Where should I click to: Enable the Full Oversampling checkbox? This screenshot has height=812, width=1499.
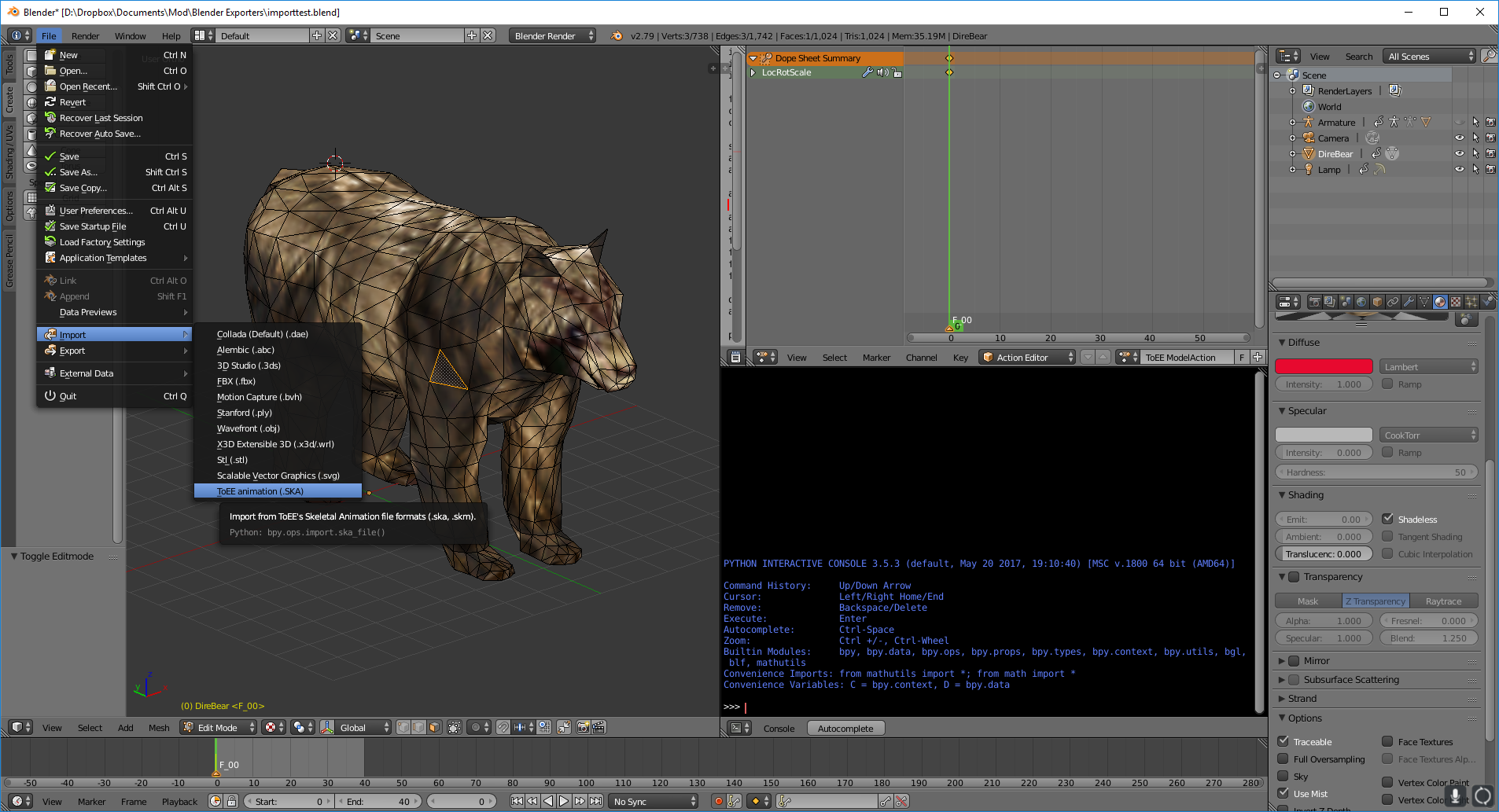coord(1284,759)
